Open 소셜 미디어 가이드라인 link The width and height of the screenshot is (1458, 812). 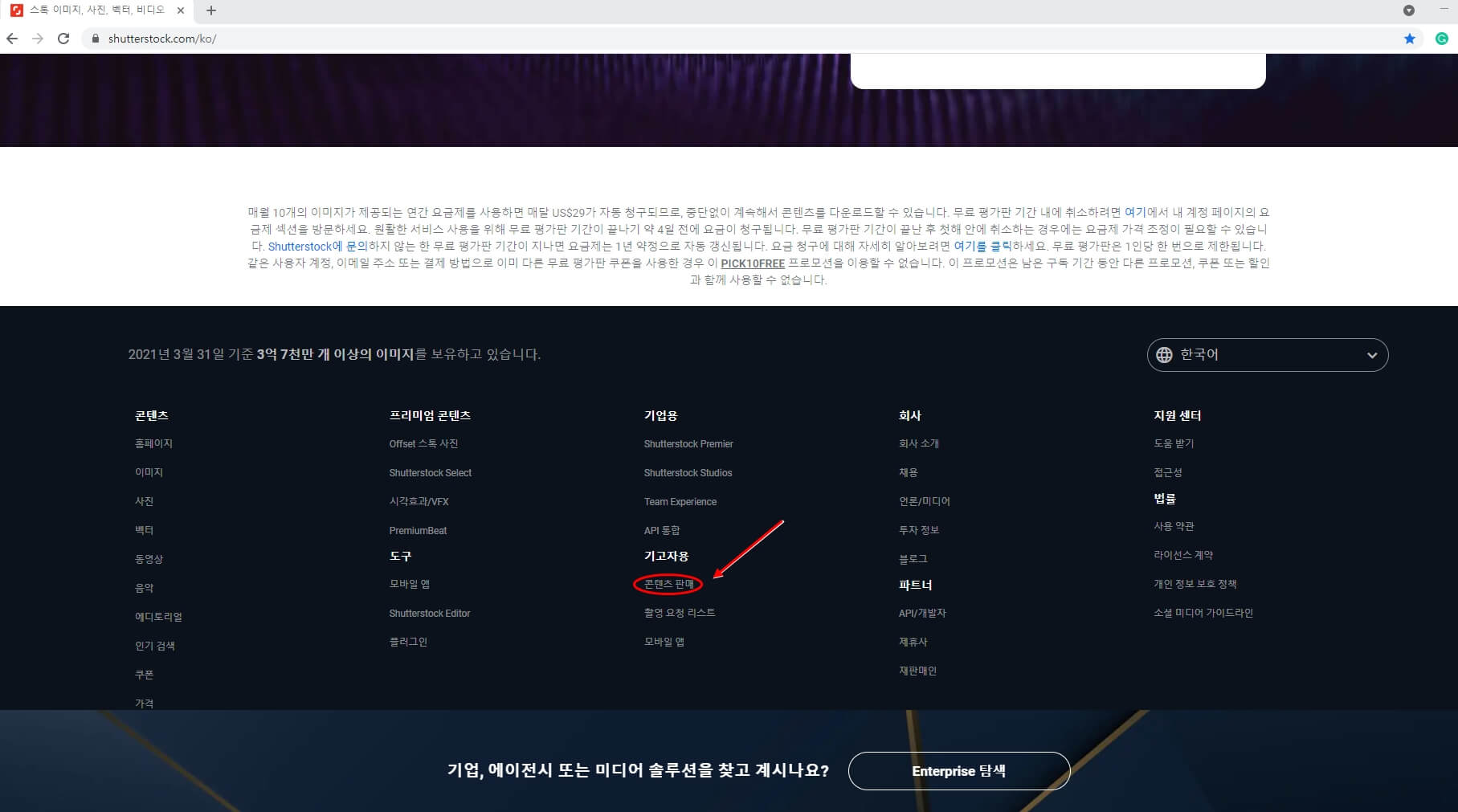click(x=1203, y=613)
